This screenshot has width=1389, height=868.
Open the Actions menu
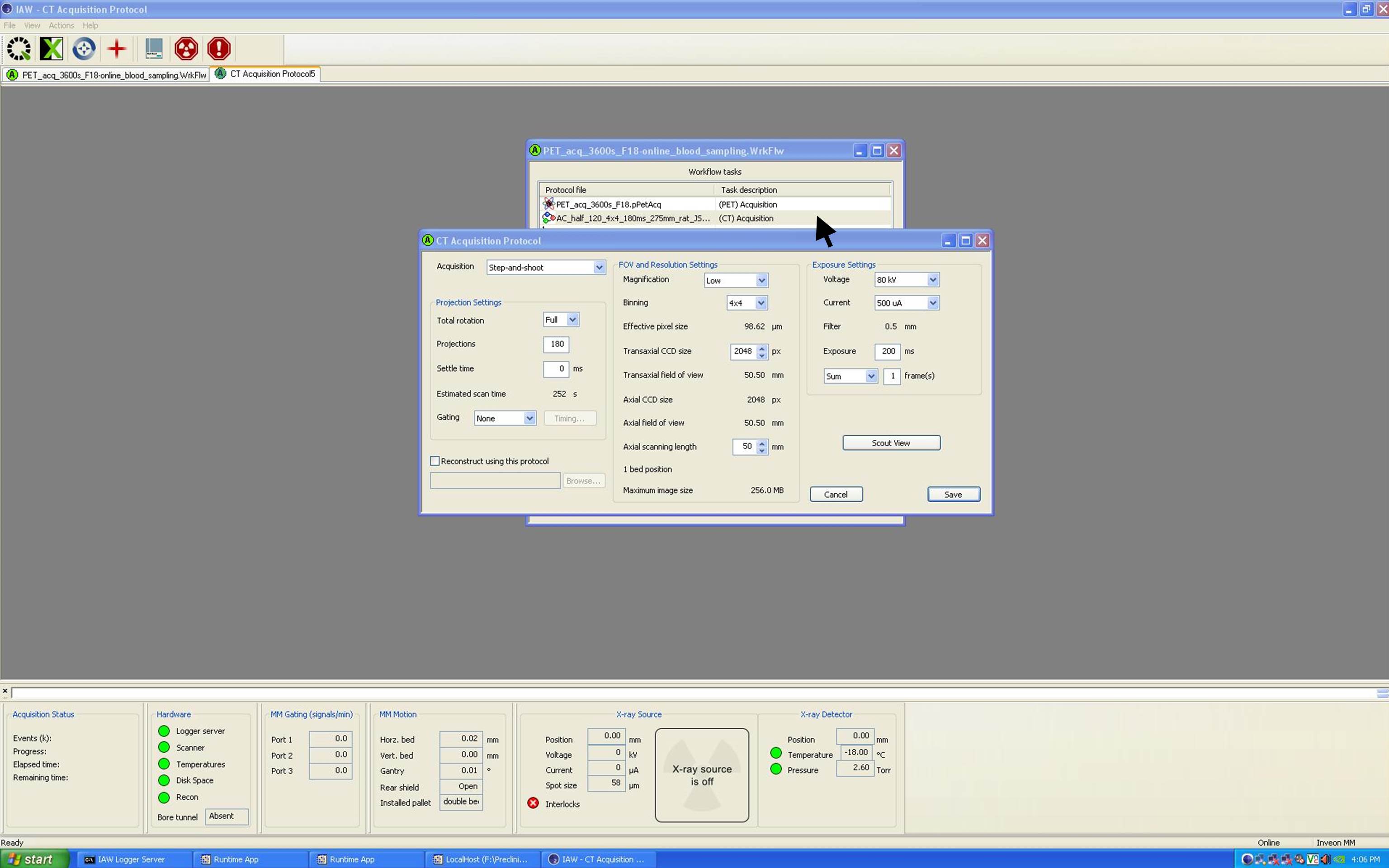click(61, 25)
